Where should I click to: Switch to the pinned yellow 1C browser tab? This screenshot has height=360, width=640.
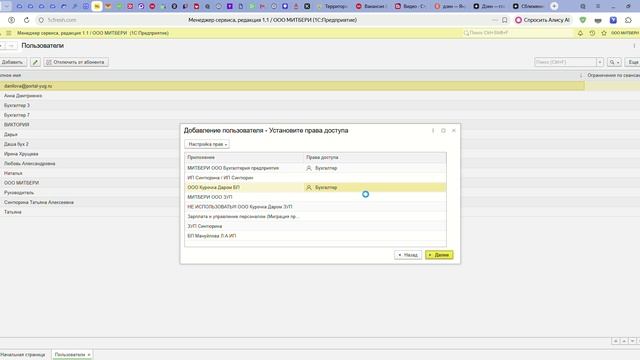[97, 6]
